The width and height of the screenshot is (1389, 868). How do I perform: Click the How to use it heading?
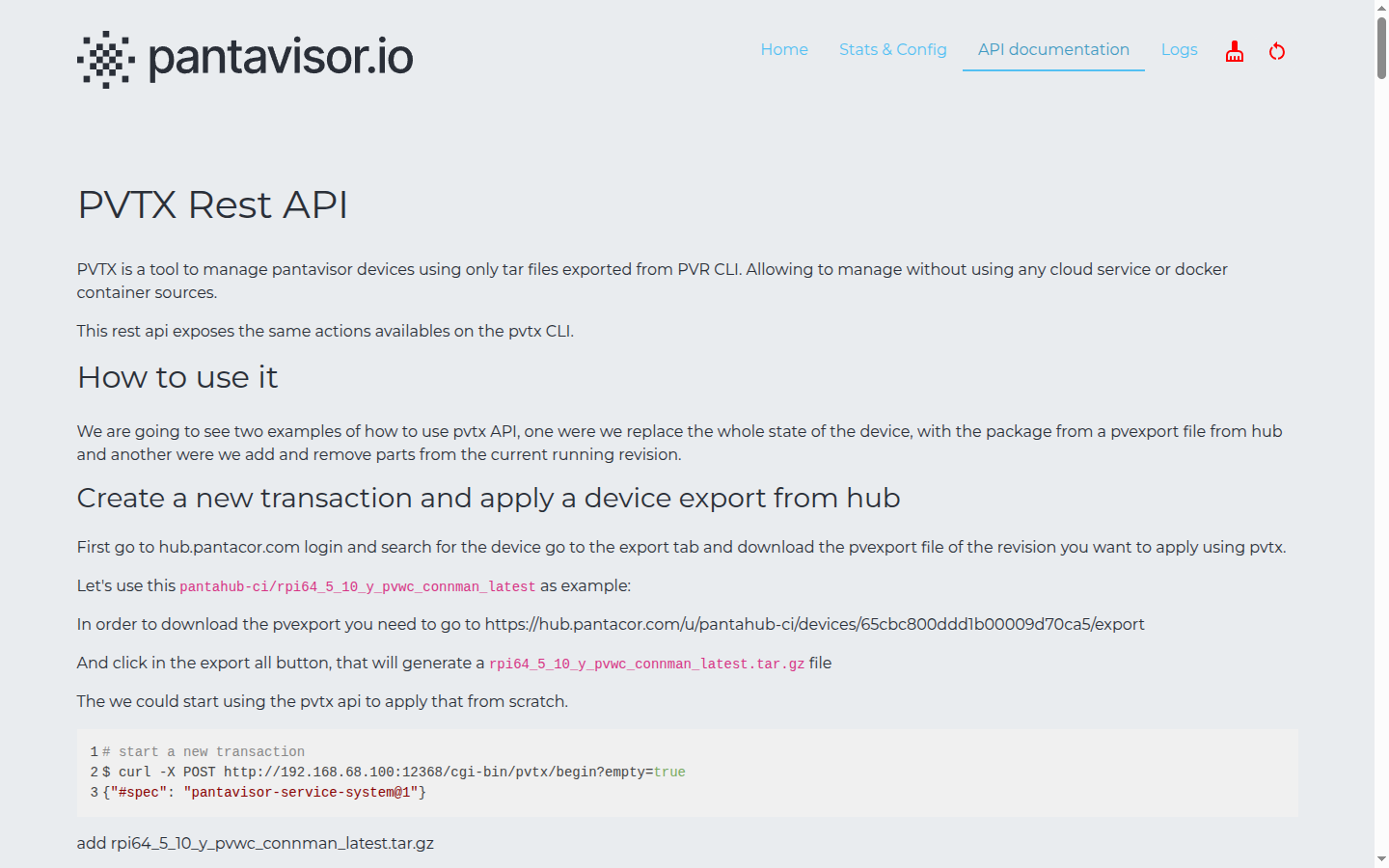pyautogui.click(x=177, y=377)
